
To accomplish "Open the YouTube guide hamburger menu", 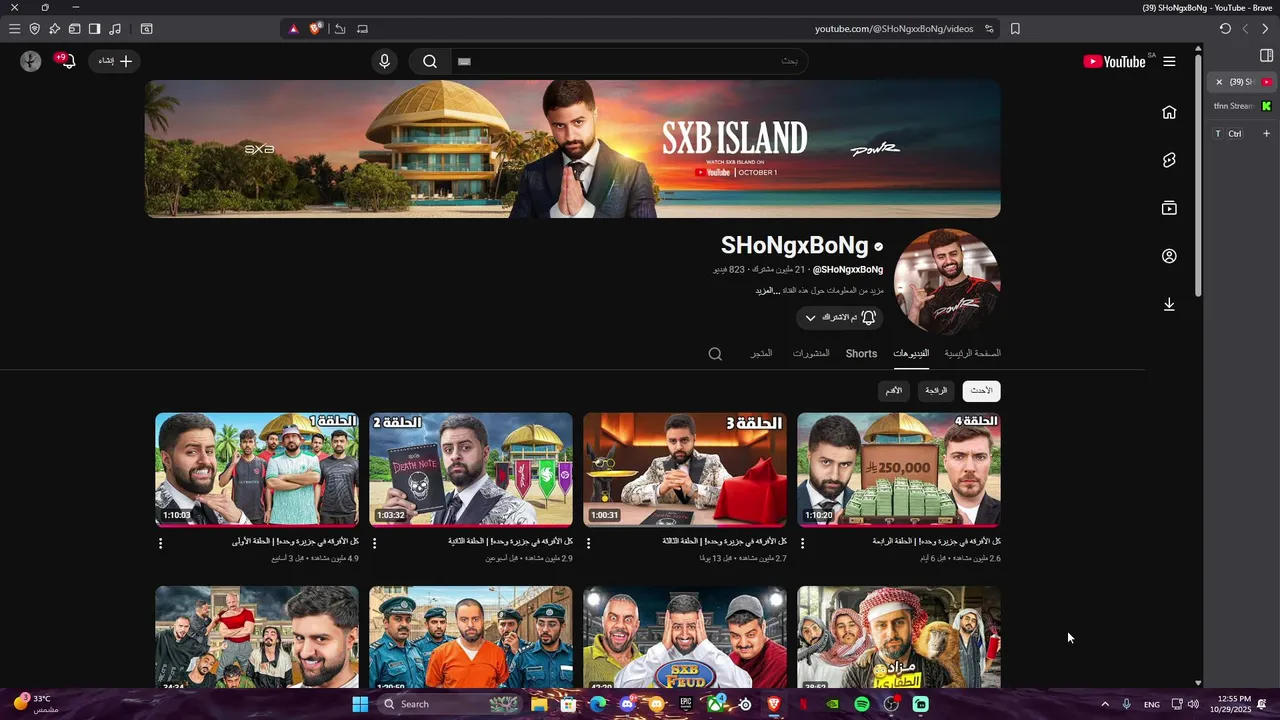I will [x=1169, y=61].
